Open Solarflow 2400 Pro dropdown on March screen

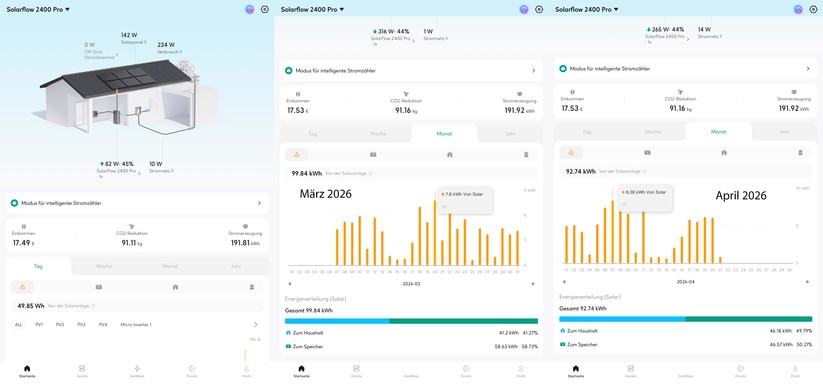pyautogui.click(x=312, y=9)
